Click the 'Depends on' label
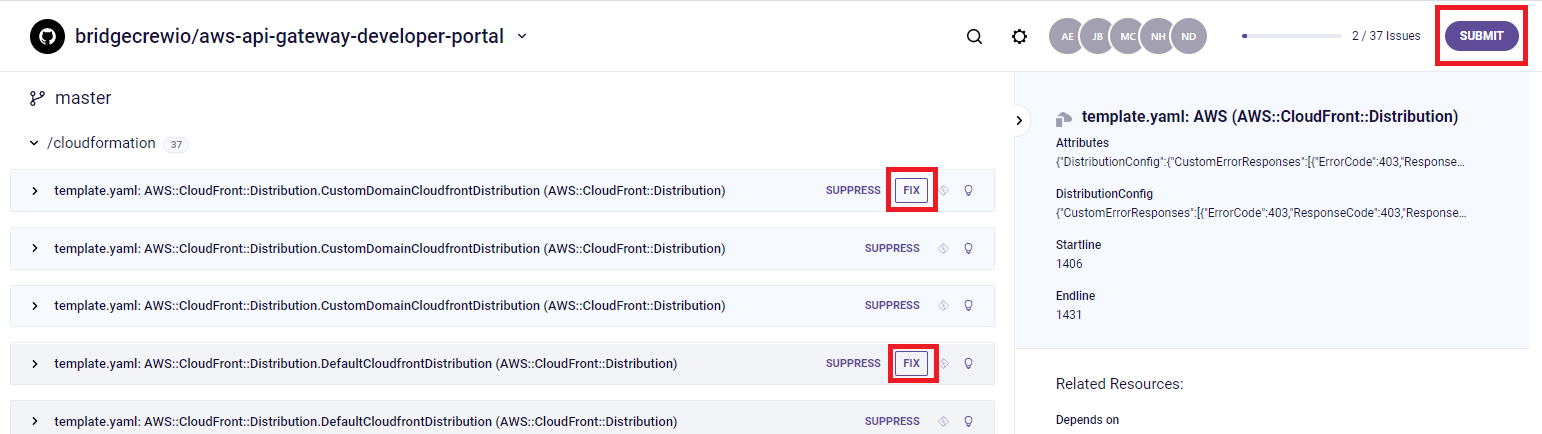Image resolution: width=1542 pixels, height=434 pixels. tap(1087, 420)
